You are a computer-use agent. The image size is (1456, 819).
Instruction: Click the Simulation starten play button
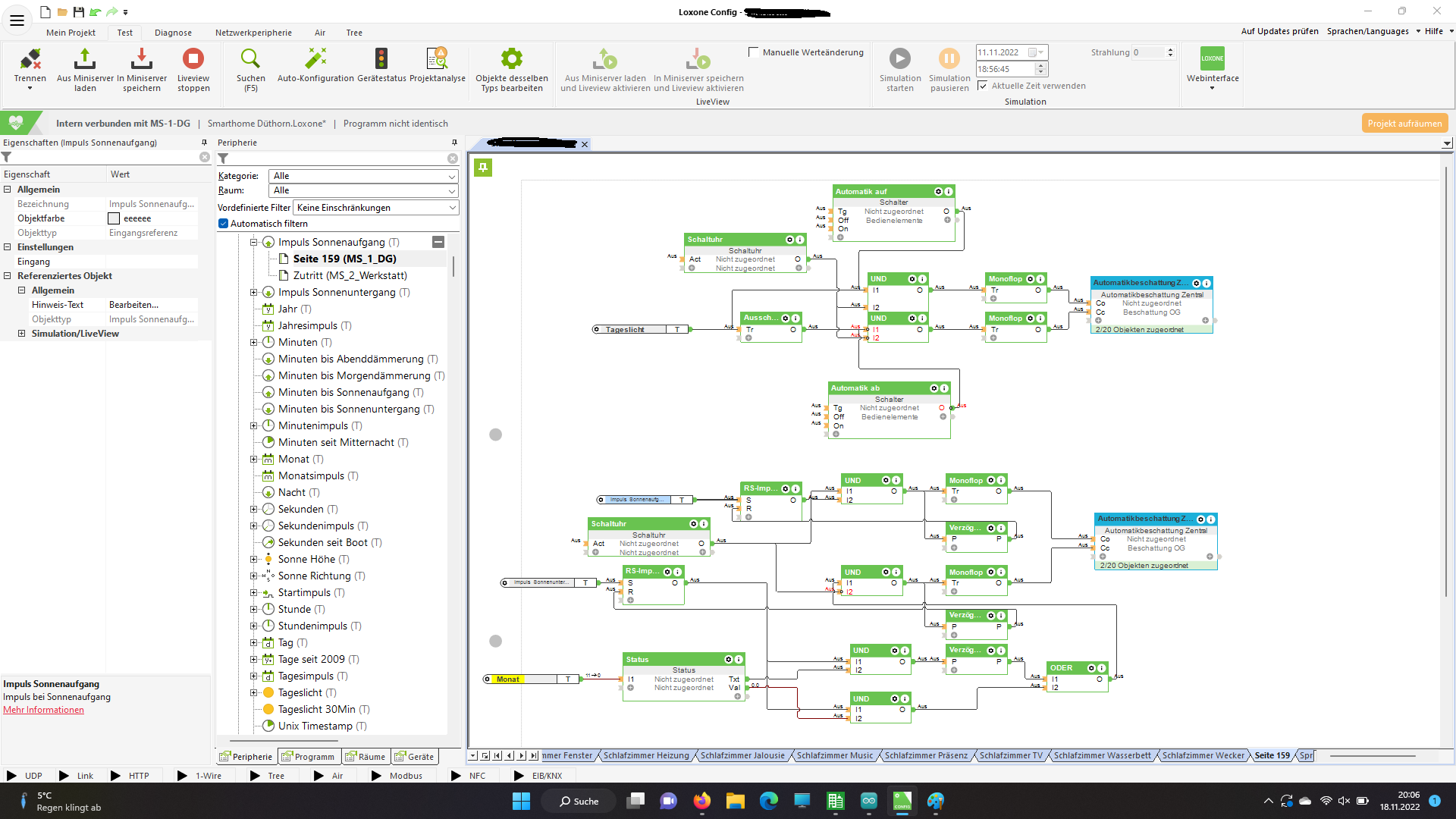[899, 59]
